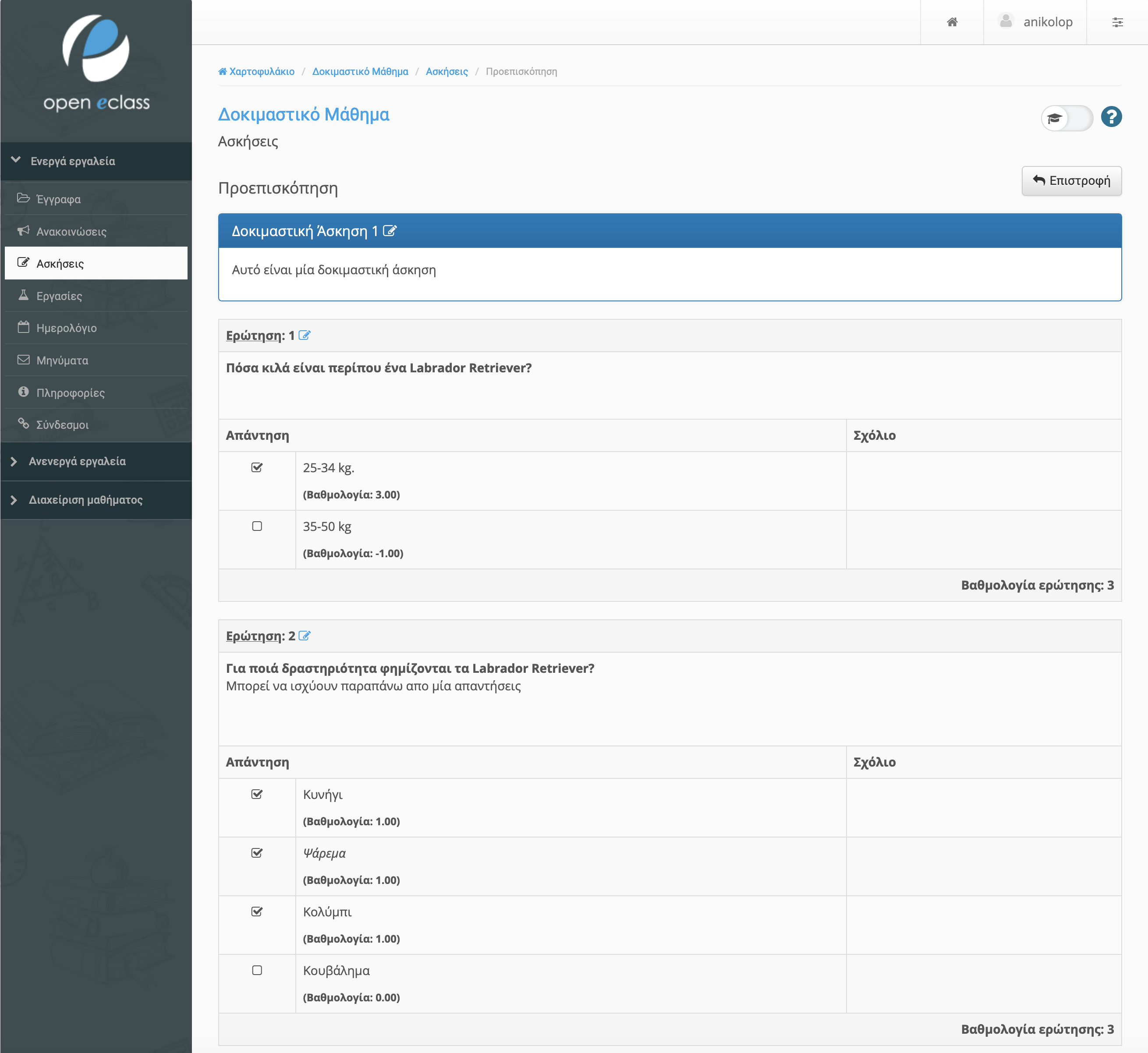Screen dimensions: 1148x1053
Task: Click the Ερώτηση: 2 heading
Action: [261, 635]
